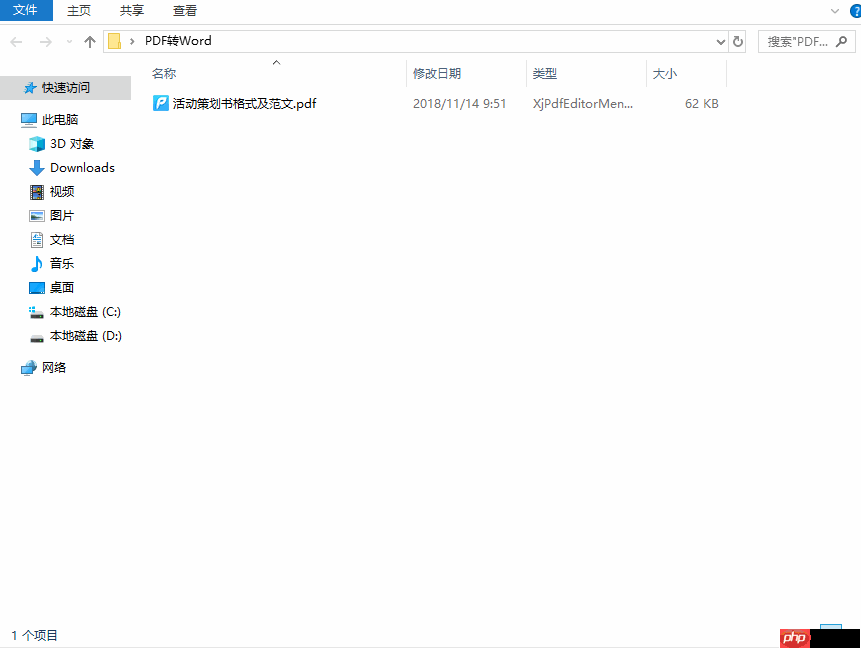Click the php icon in the taskbar
The height and width of the screenshot is (648, 861).
[795, 638]
